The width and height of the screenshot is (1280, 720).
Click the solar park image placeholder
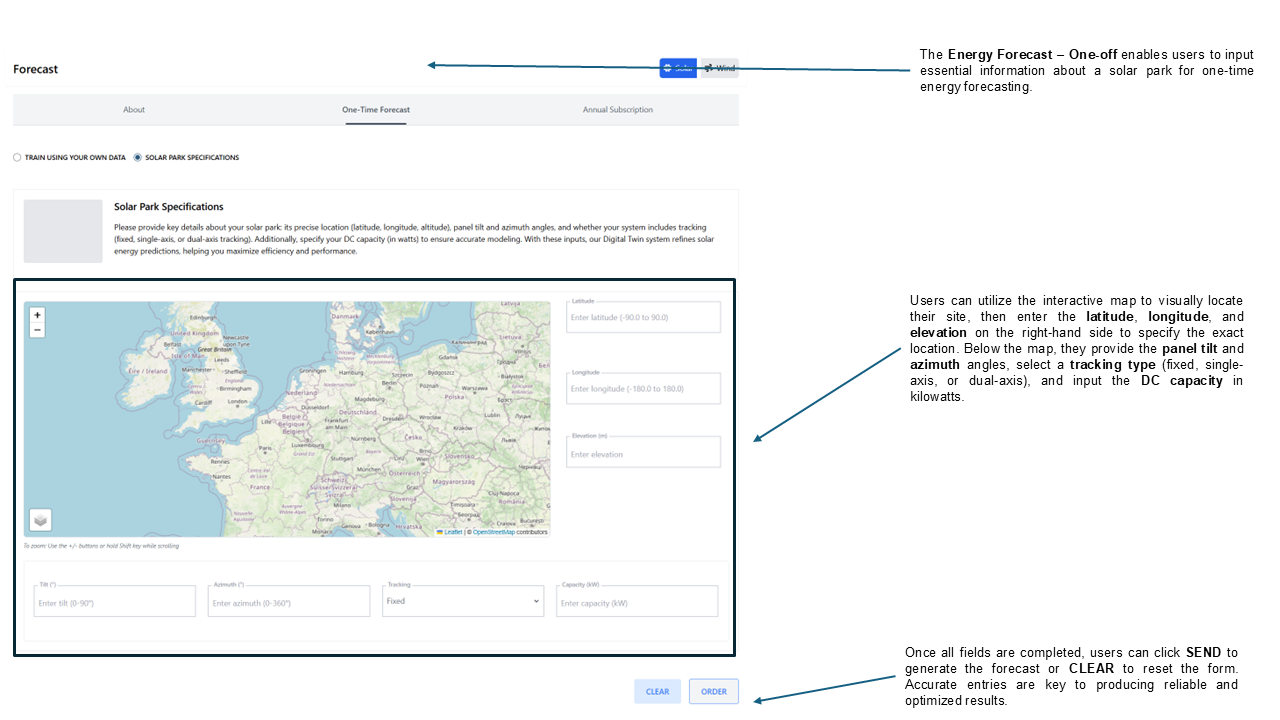pyautogui.click(x=63, y=231)
